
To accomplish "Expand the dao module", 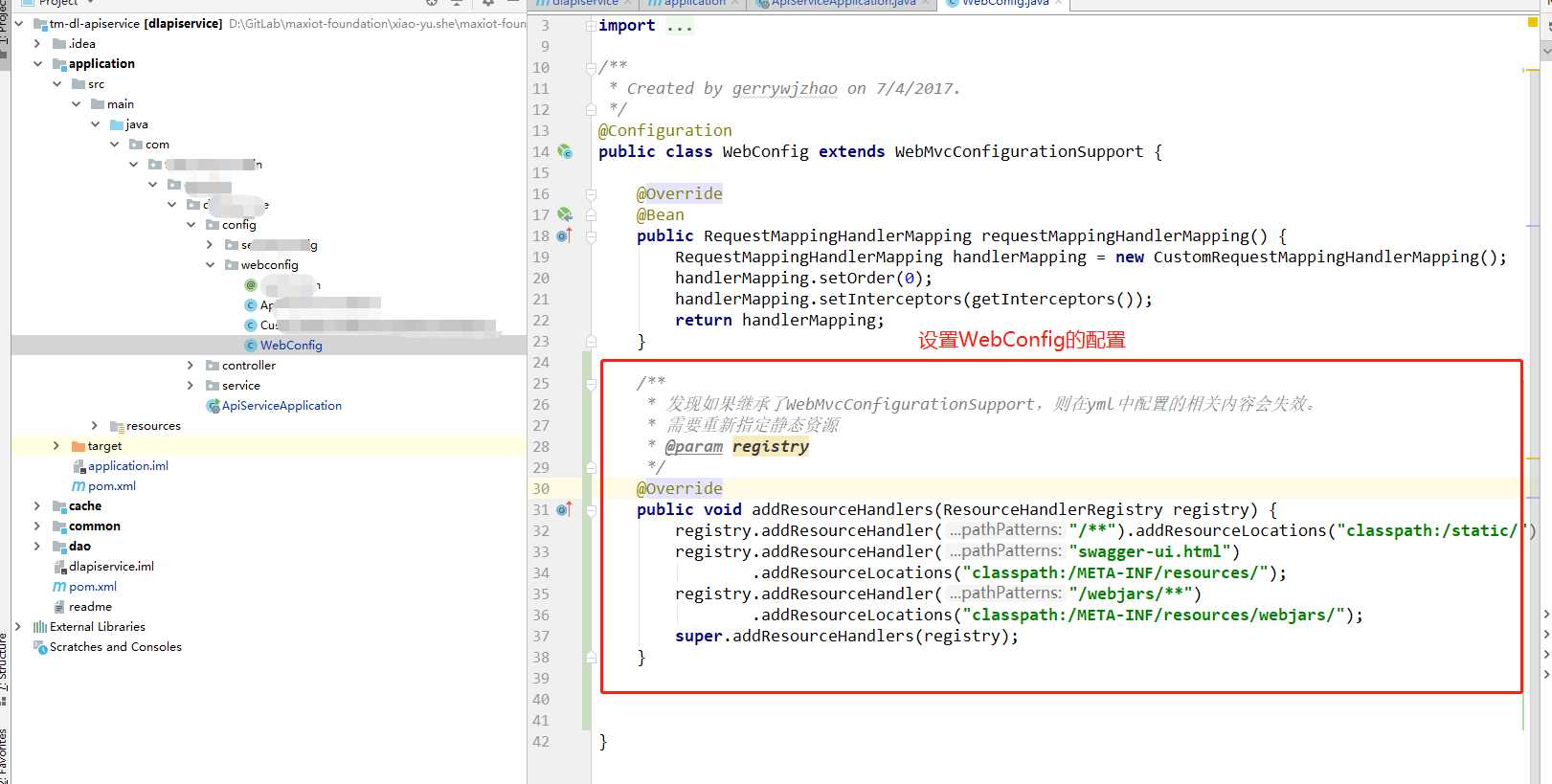I will click(37, 547).
